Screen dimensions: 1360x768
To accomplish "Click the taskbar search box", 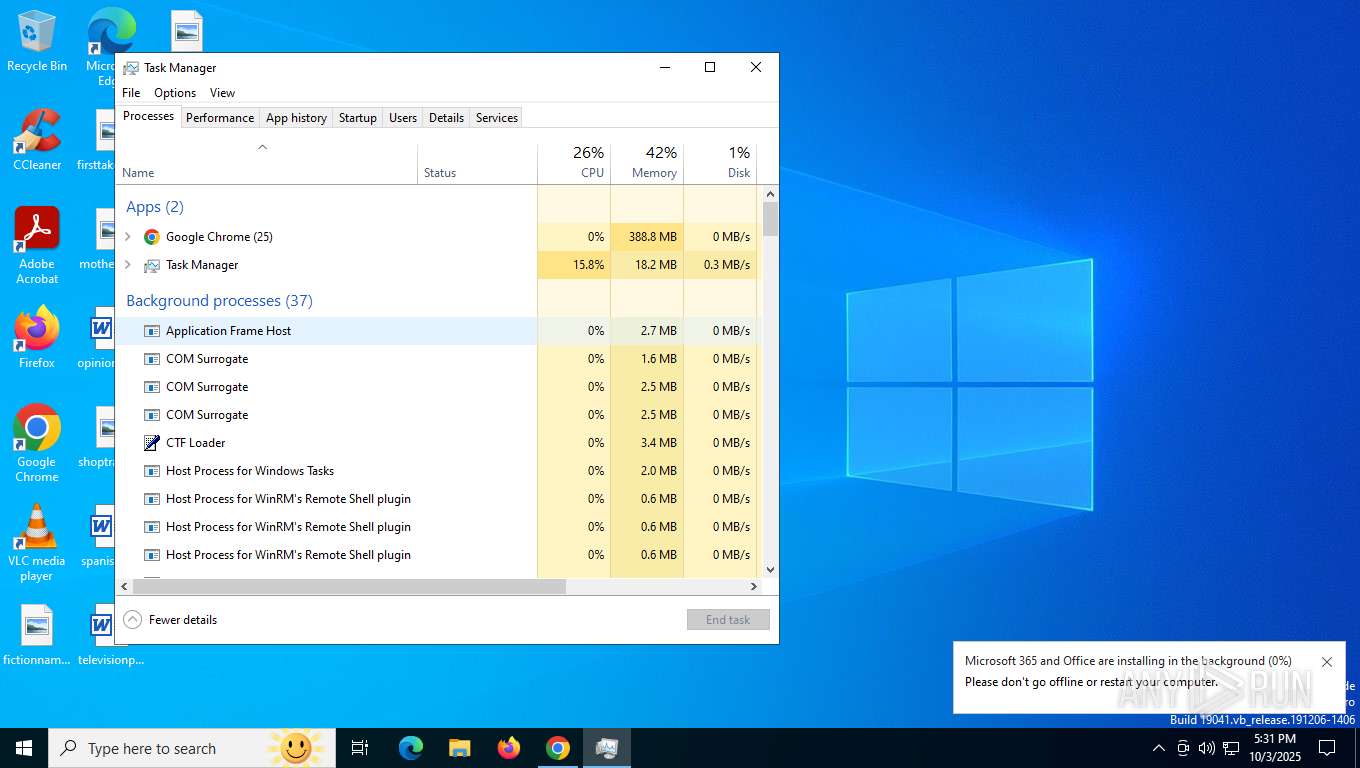I will [192, 748].
